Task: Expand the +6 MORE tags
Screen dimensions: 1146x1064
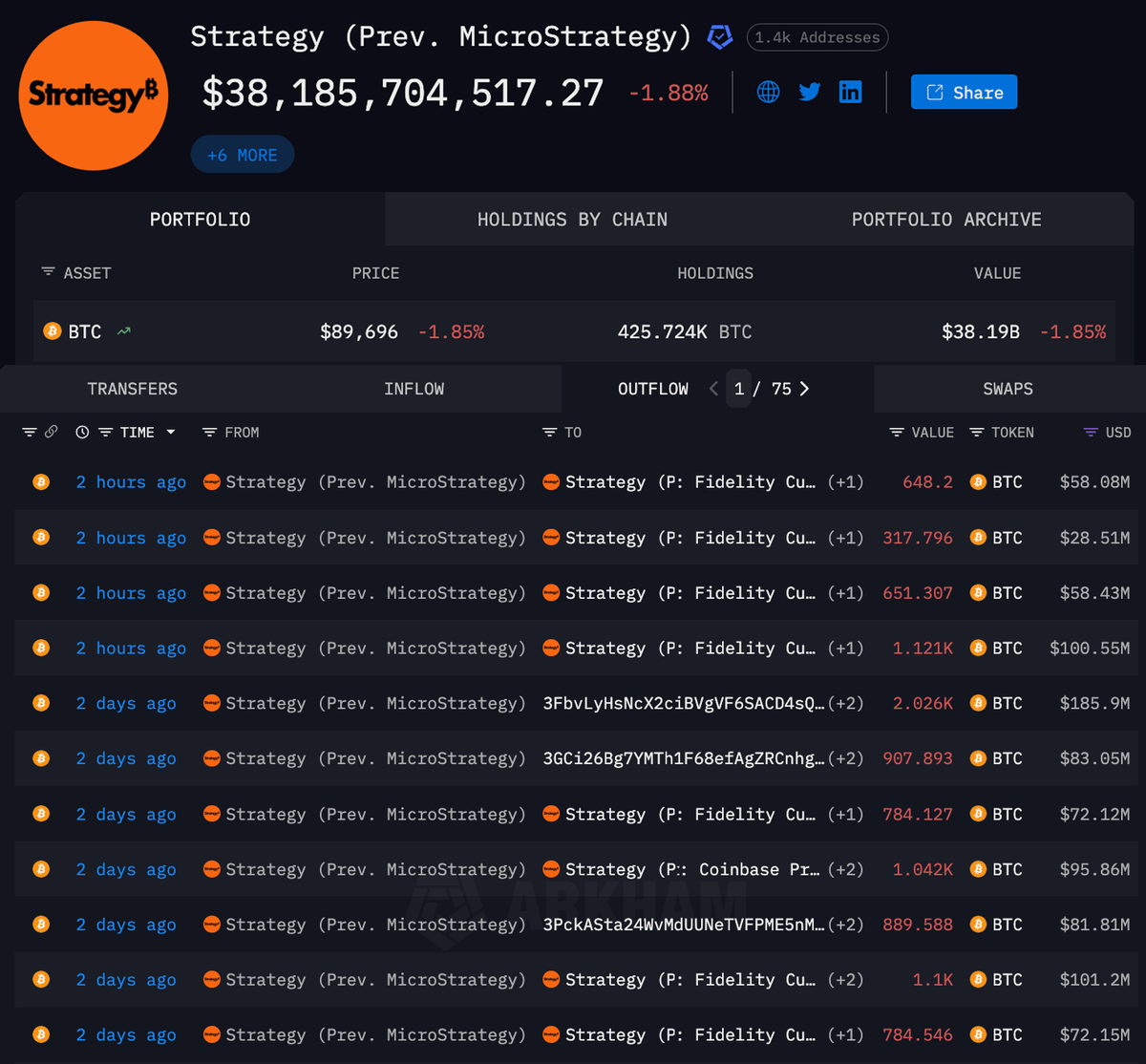Action: click(x=243, y=155)
